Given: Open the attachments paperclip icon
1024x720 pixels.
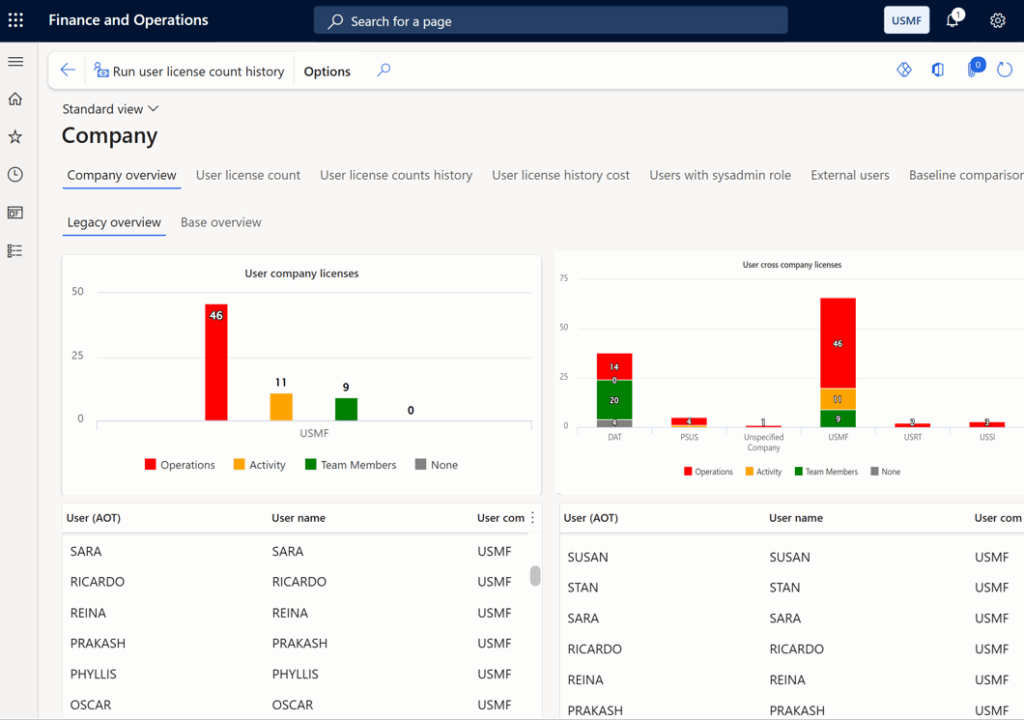Looking at the screenshot, I should [974, 69].
